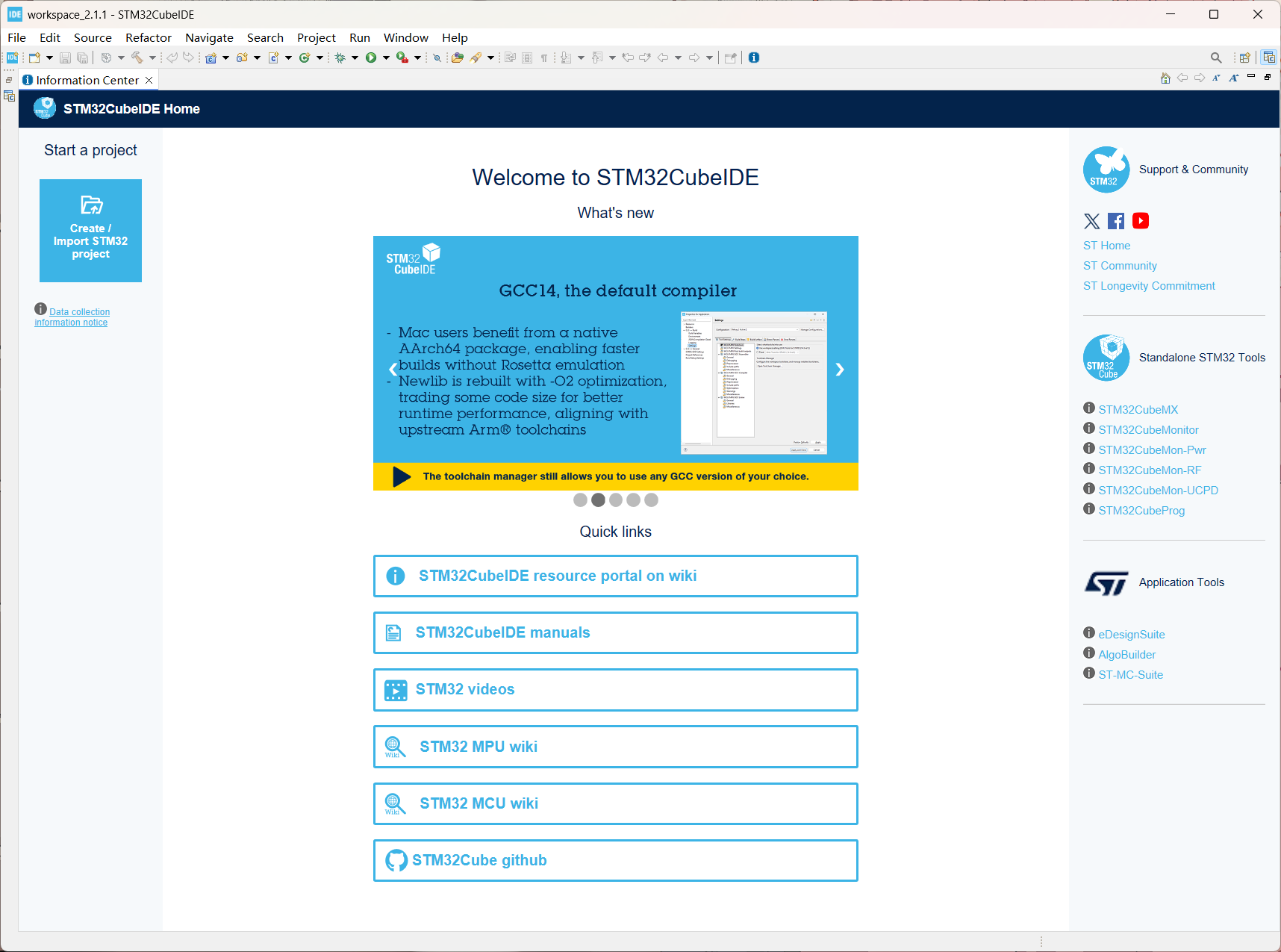Open STM32Cube github quick link
Viewport: 1281px width, 952px height.
click(616, 860)
